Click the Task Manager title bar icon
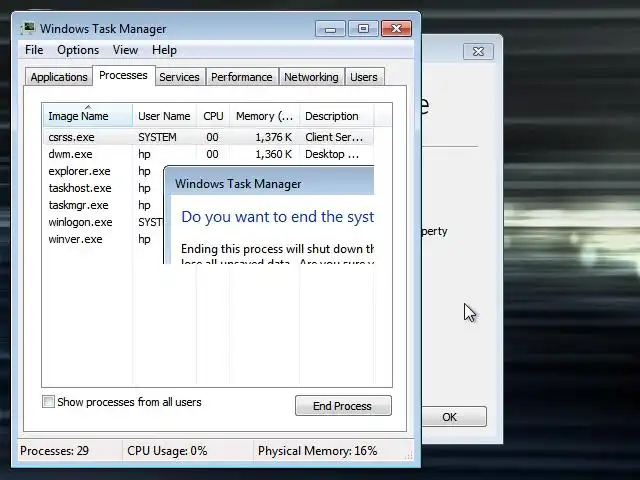 [28, 29]
